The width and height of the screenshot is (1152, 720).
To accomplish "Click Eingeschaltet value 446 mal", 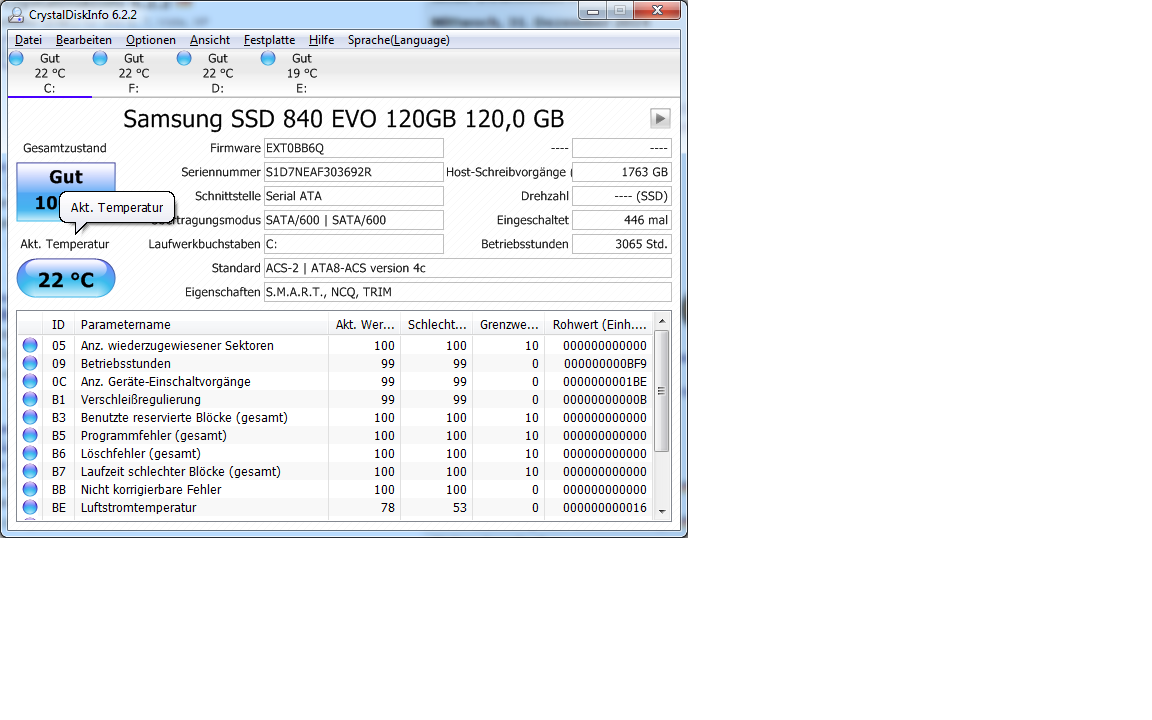I will (622, 220).
